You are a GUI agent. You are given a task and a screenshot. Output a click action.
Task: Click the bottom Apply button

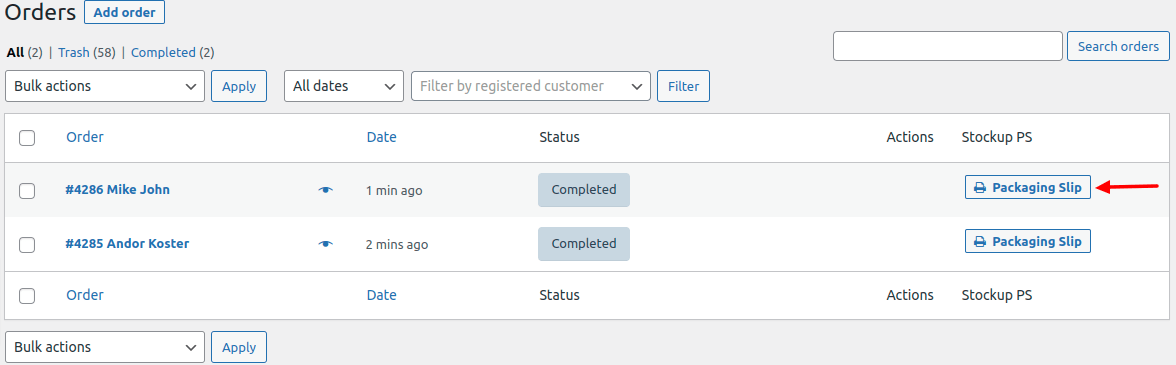tap(239, 347)
